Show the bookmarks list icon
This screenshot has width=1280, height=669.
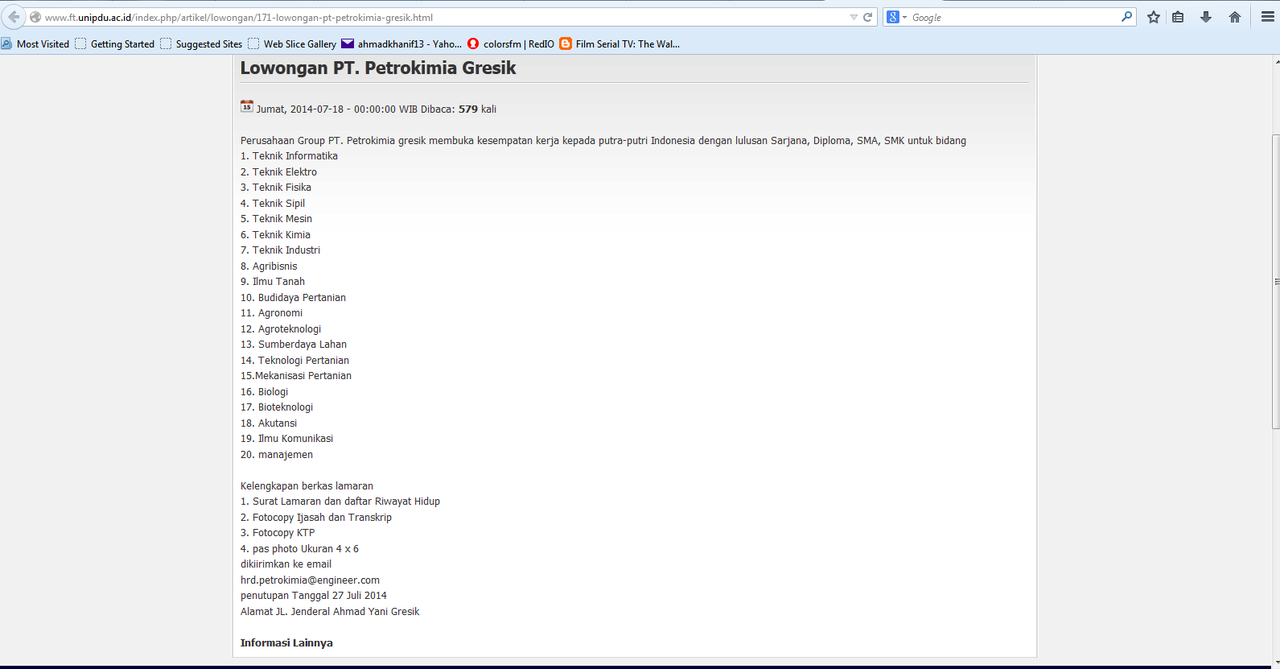(x=1178, y=17)
